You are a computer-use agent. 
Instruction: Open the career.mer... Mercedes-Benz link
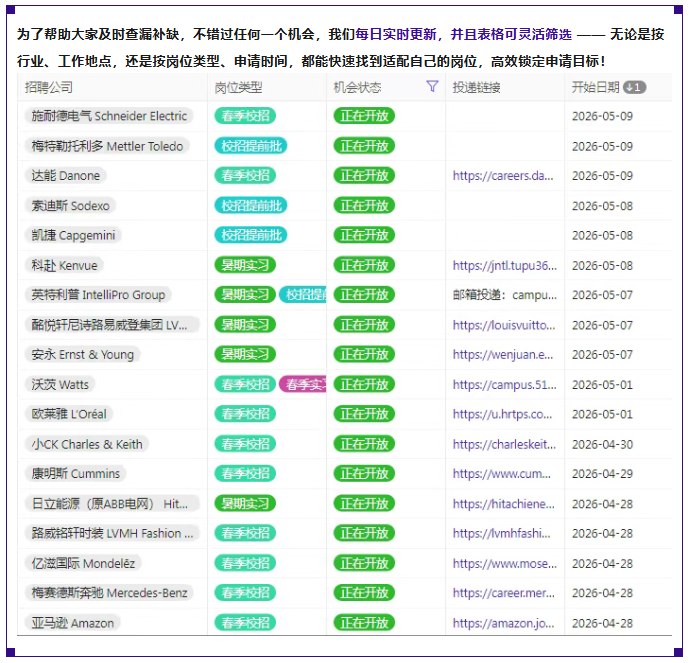(x=504, y=593)
